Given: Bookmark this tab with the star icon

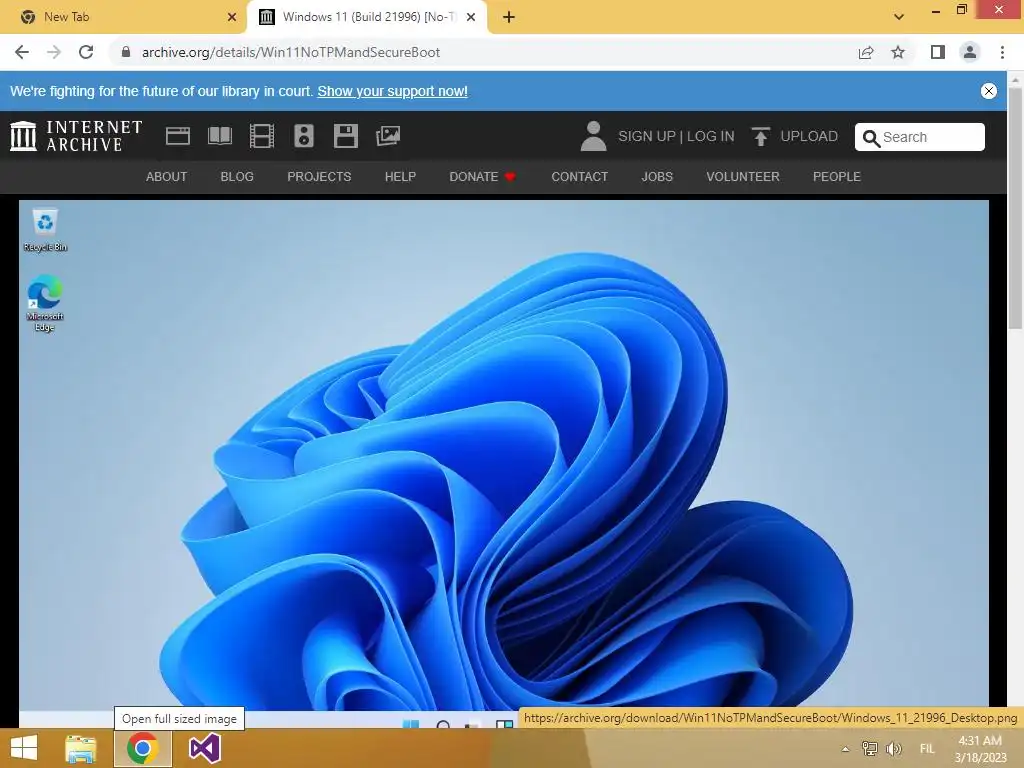Looking at the screenshot, I should [x=898, y=52].
